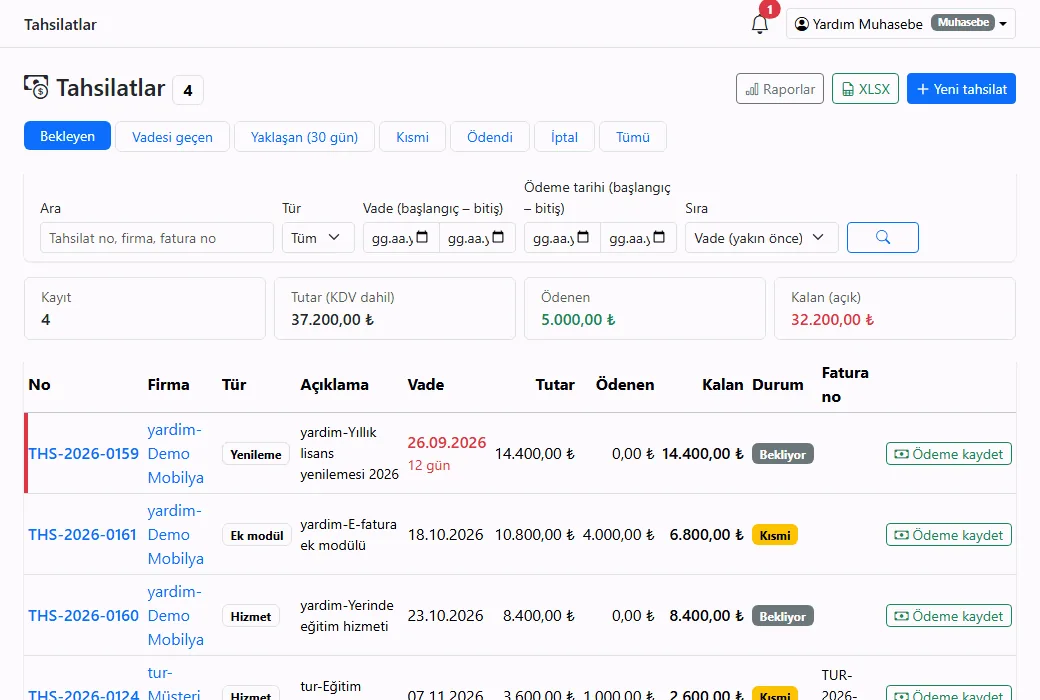Click the Tahsilatlar title in top bar
1040x700 pixels.
click(x=60, y=25)
